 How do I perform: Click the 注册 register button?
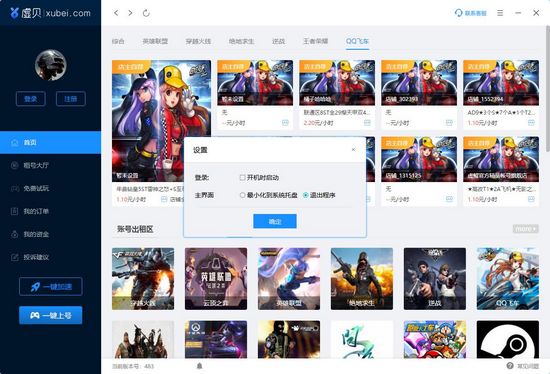click(71, 99)
